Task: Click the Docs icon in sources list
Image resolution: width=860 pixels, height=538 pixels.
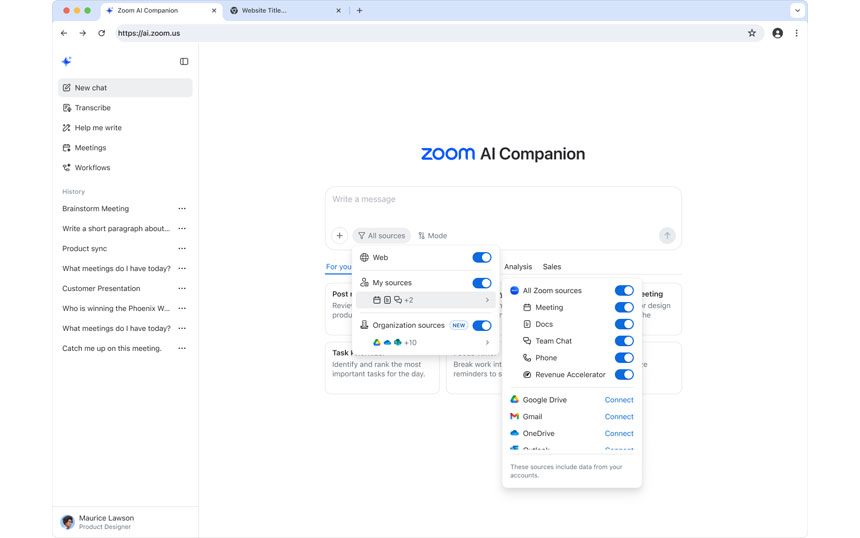Action: (x=527, y=324)
